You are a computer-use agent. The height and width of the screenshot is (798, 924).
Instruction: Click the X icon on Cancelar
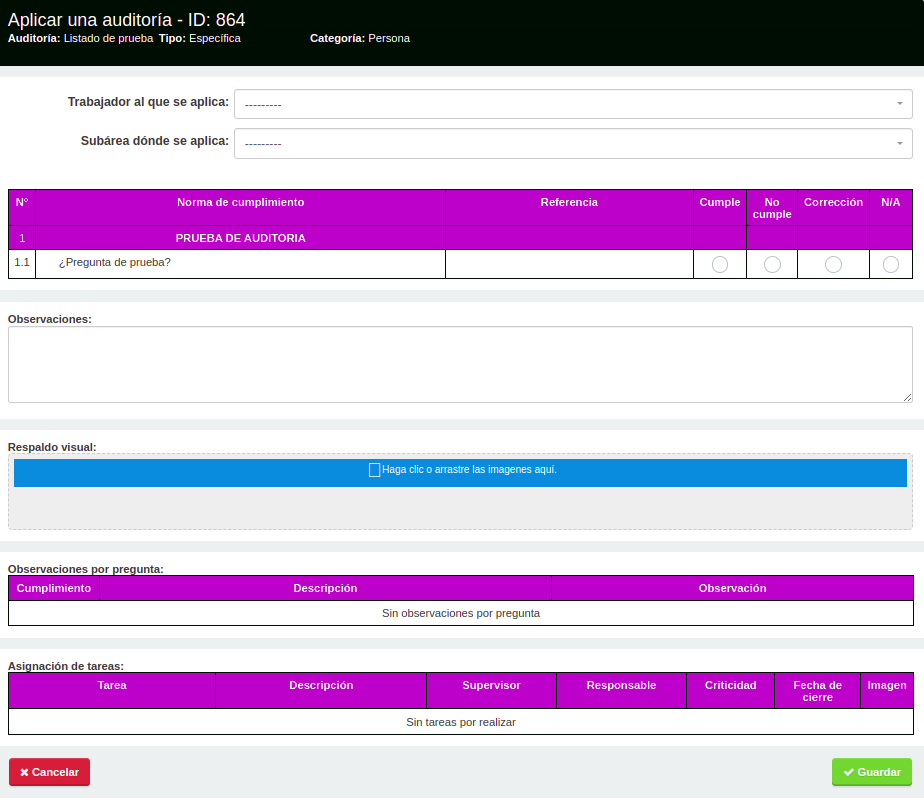tap(24, 773)
